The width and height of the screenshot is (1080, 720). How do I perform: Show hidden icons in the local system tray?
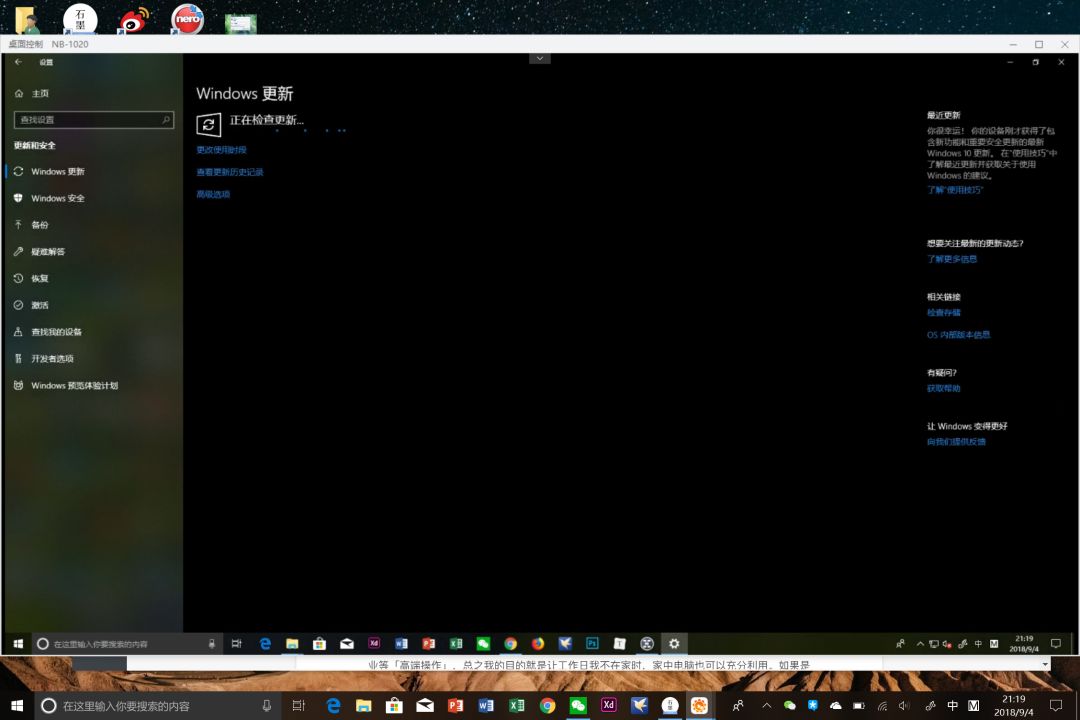(x=766, y=706)
